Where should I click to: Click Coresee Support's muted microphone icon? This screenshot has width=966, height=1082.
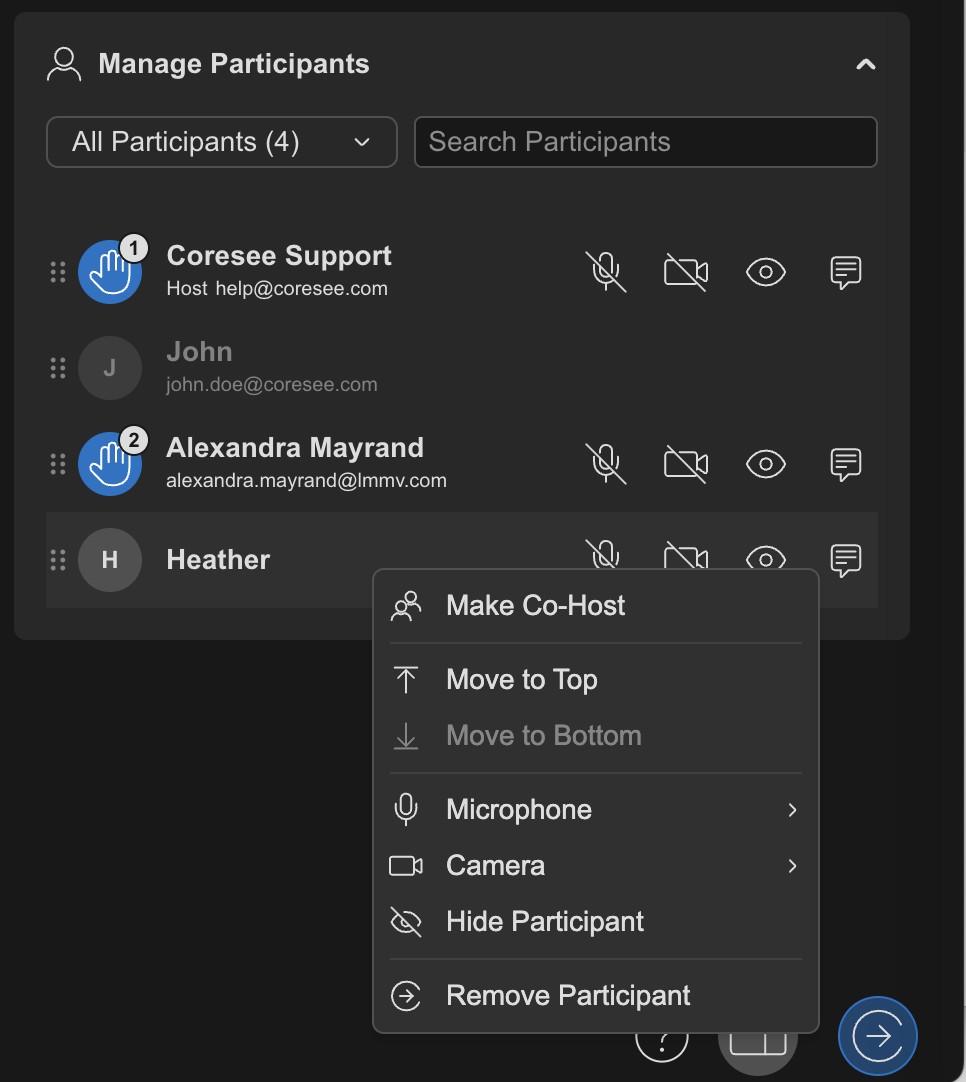pos(606,271)
